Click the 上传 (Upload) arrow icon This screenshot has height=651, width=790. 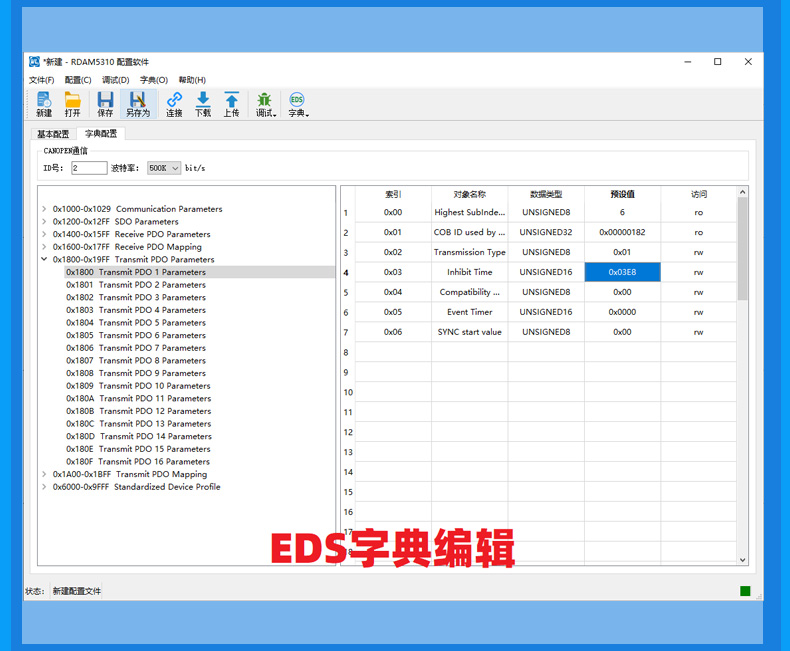point(231,104)
